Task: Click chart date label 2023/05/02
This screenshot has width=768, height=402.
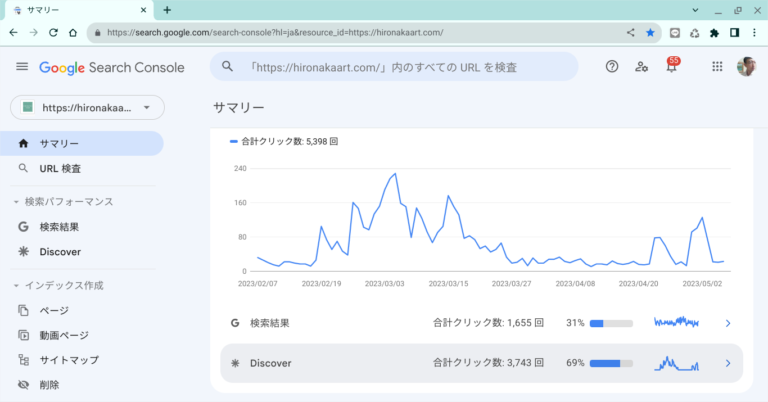Action: (702, 284)
